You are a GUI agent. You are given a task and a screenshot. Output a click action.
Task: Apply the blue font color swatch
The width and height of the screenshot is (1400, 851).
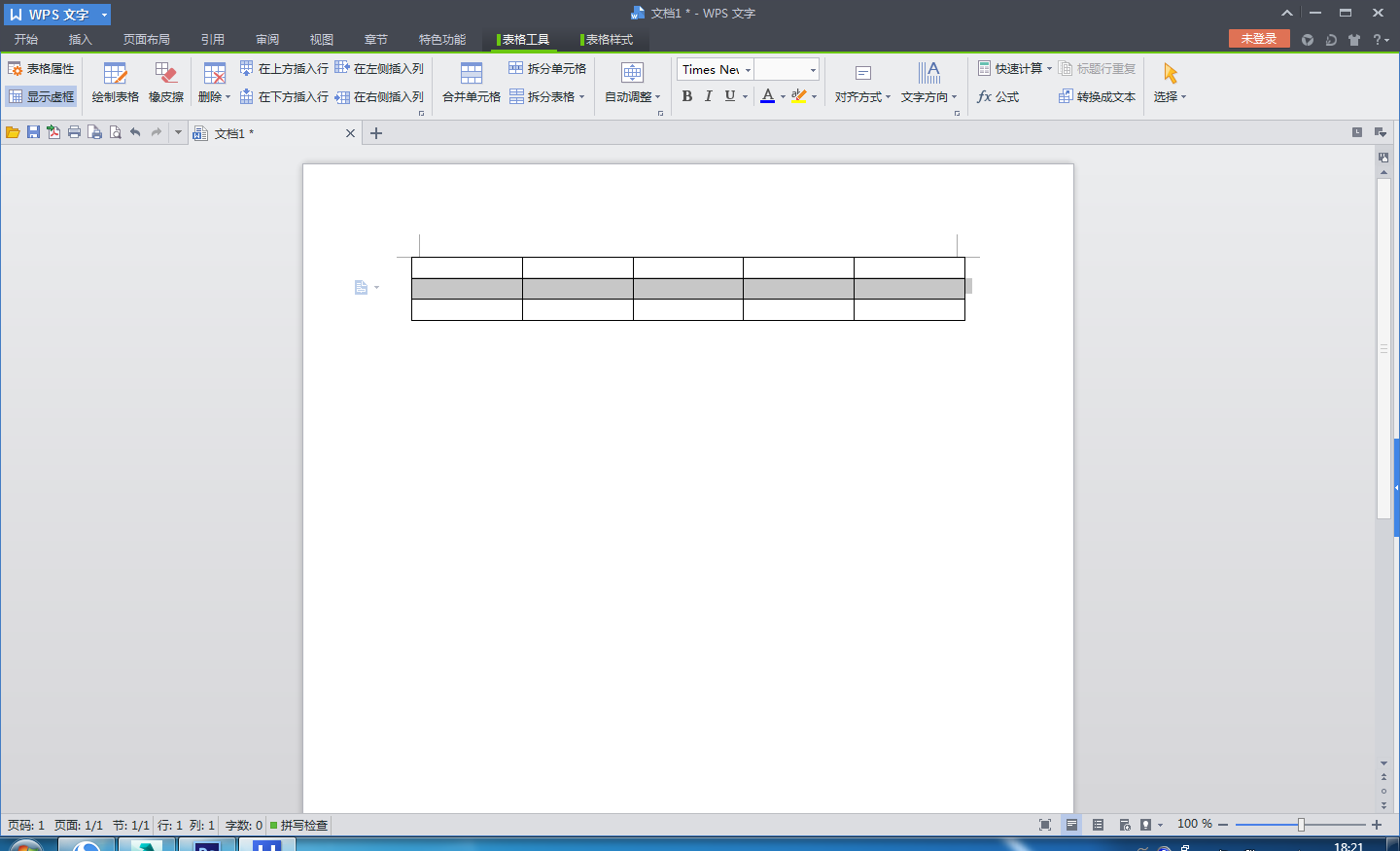tap(768, 96)
